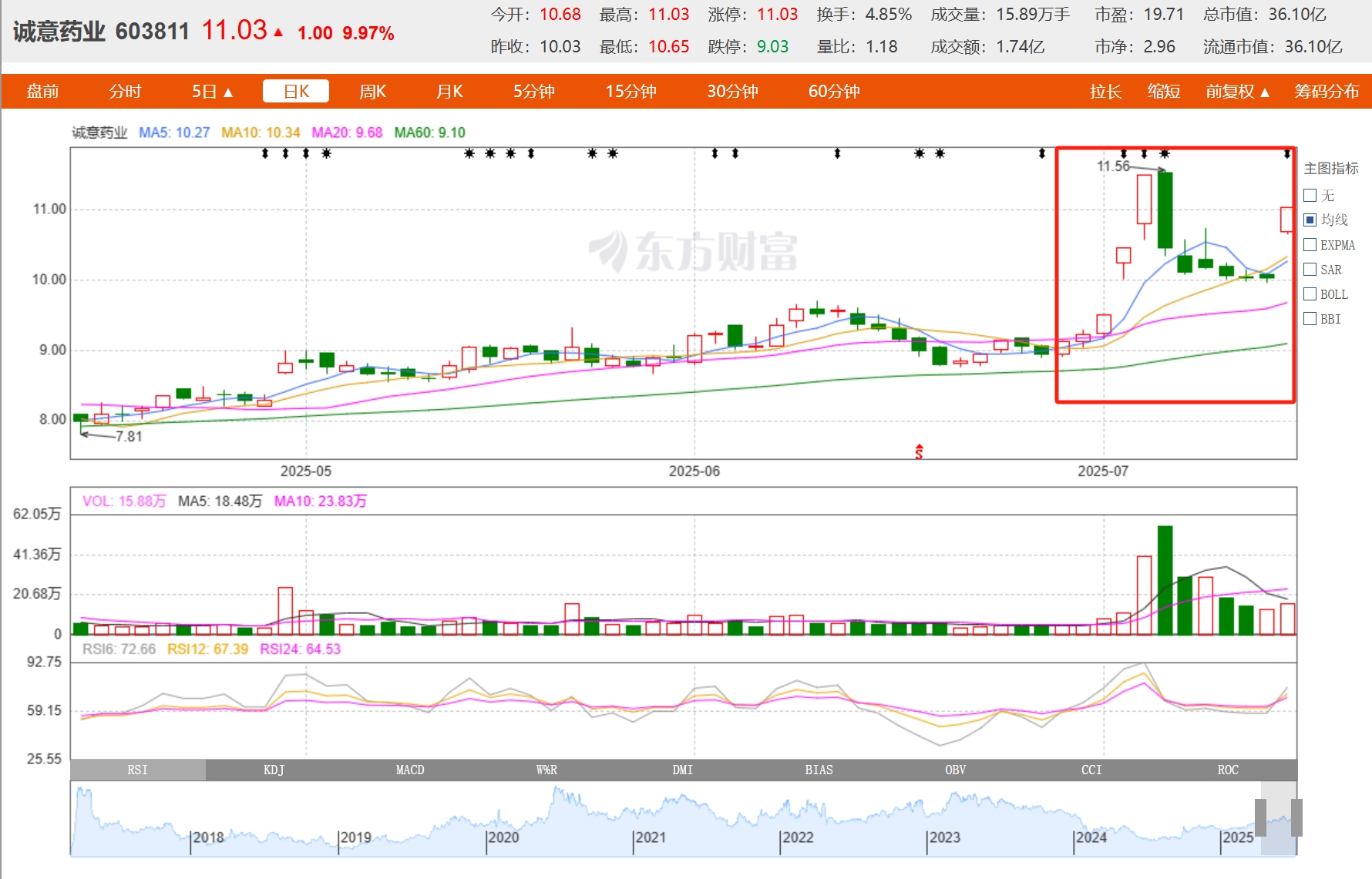Expand the 5日 dropdown arrow

coord(228,92)
